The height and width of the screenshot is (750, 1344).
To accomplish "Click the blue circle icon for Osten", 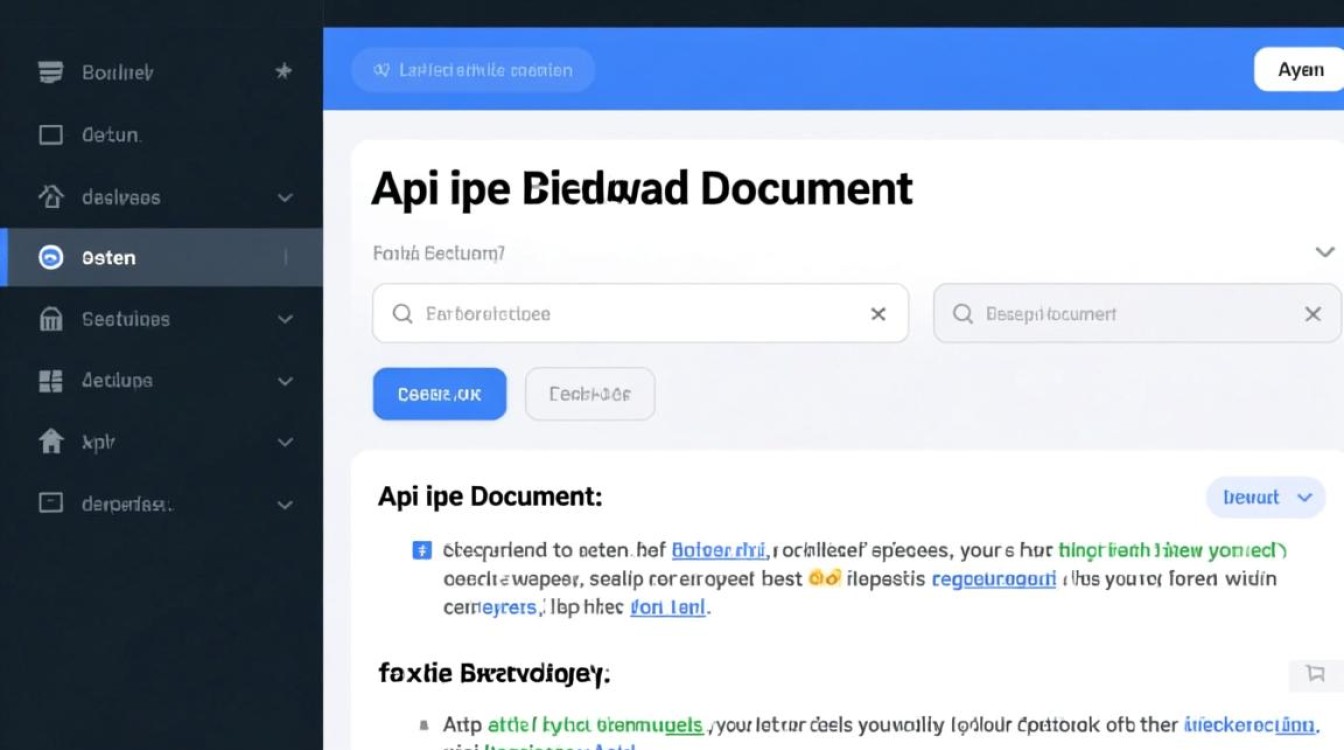I will coord(50,257).
